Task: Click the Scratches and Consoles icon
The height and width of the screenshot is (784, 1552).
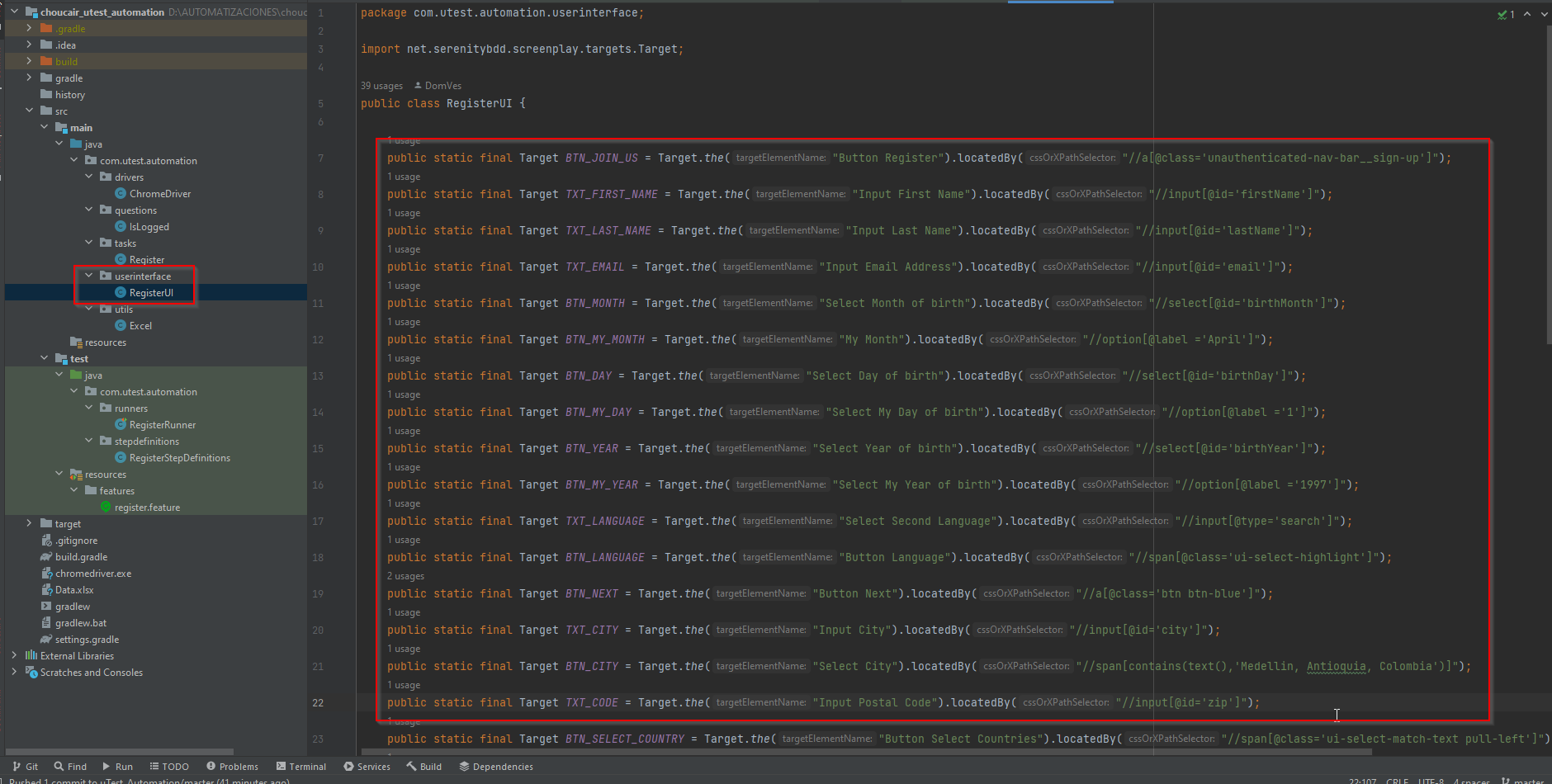Action: (31, 673)
